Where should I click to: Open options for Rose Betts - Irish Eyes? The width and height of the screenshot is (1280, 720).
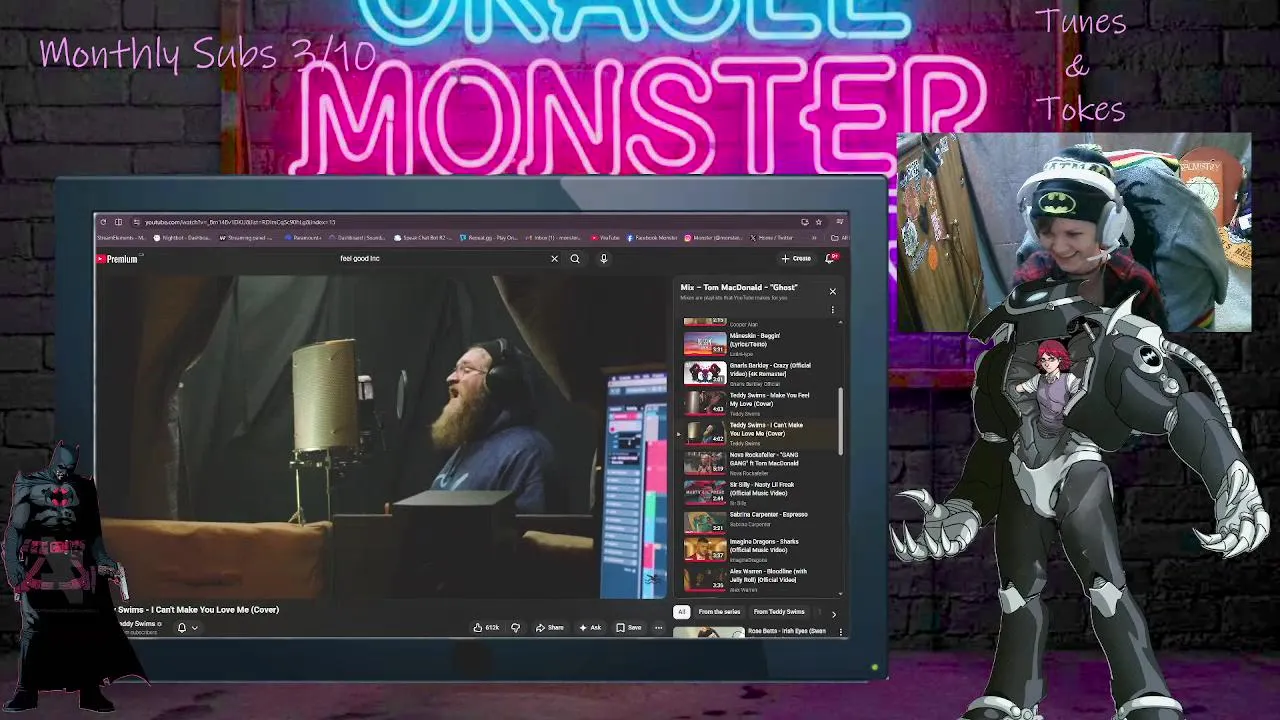point(840,632)
